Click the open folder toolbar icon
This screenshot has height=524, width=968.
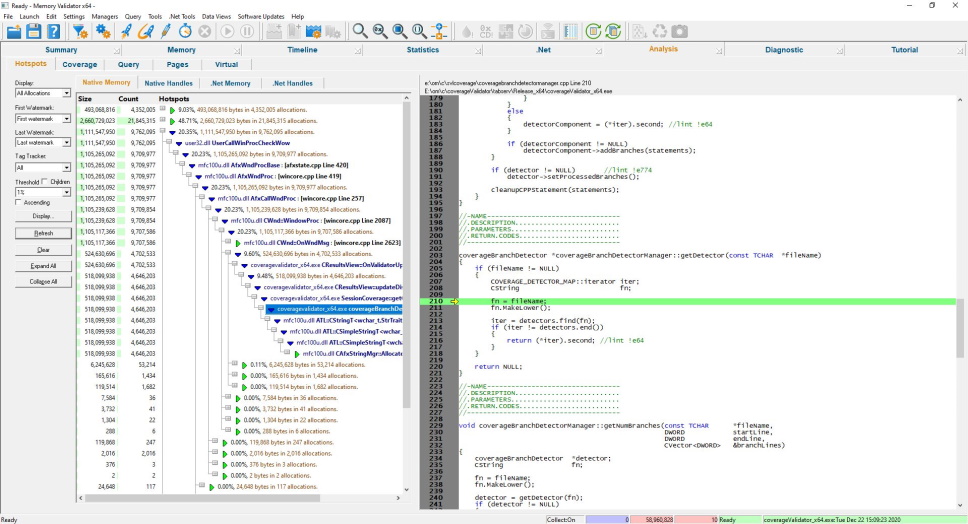14,31
